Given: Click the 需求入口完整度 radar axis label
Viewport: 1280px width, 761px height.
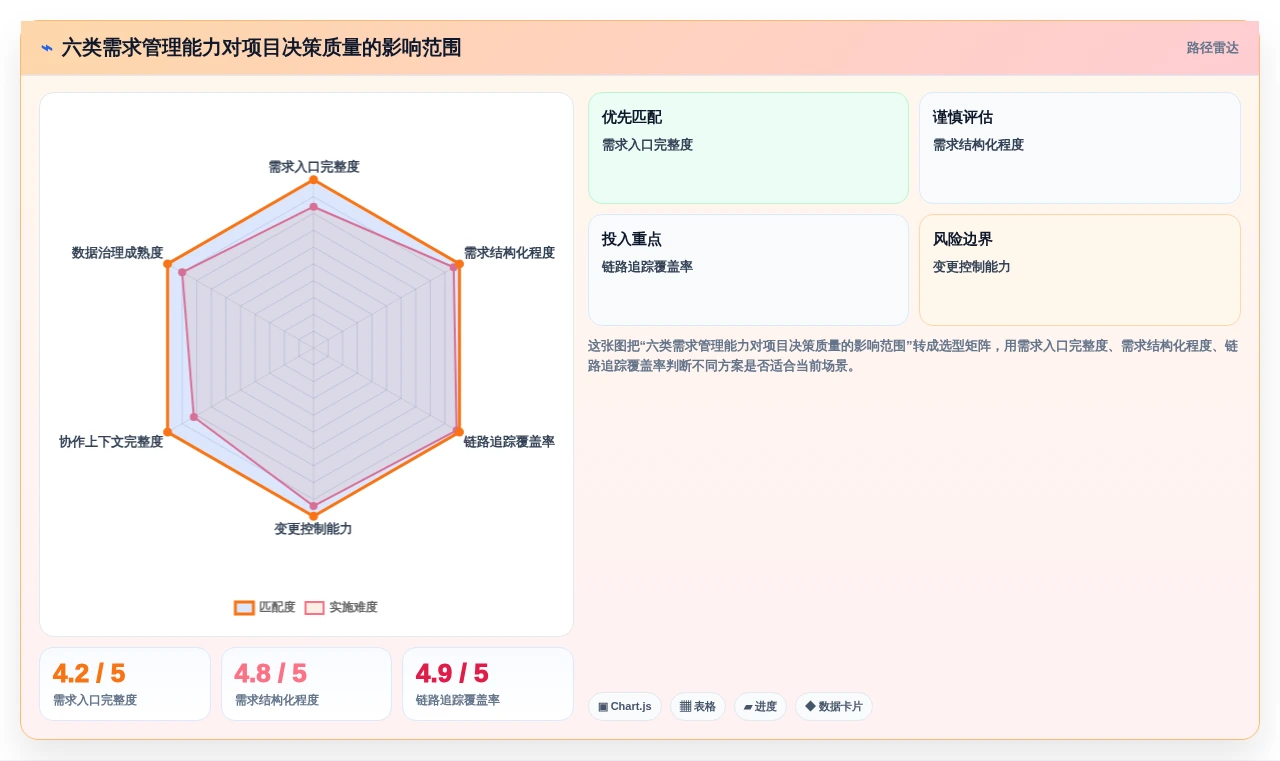Looking at the screenshot, I should 314,166.
